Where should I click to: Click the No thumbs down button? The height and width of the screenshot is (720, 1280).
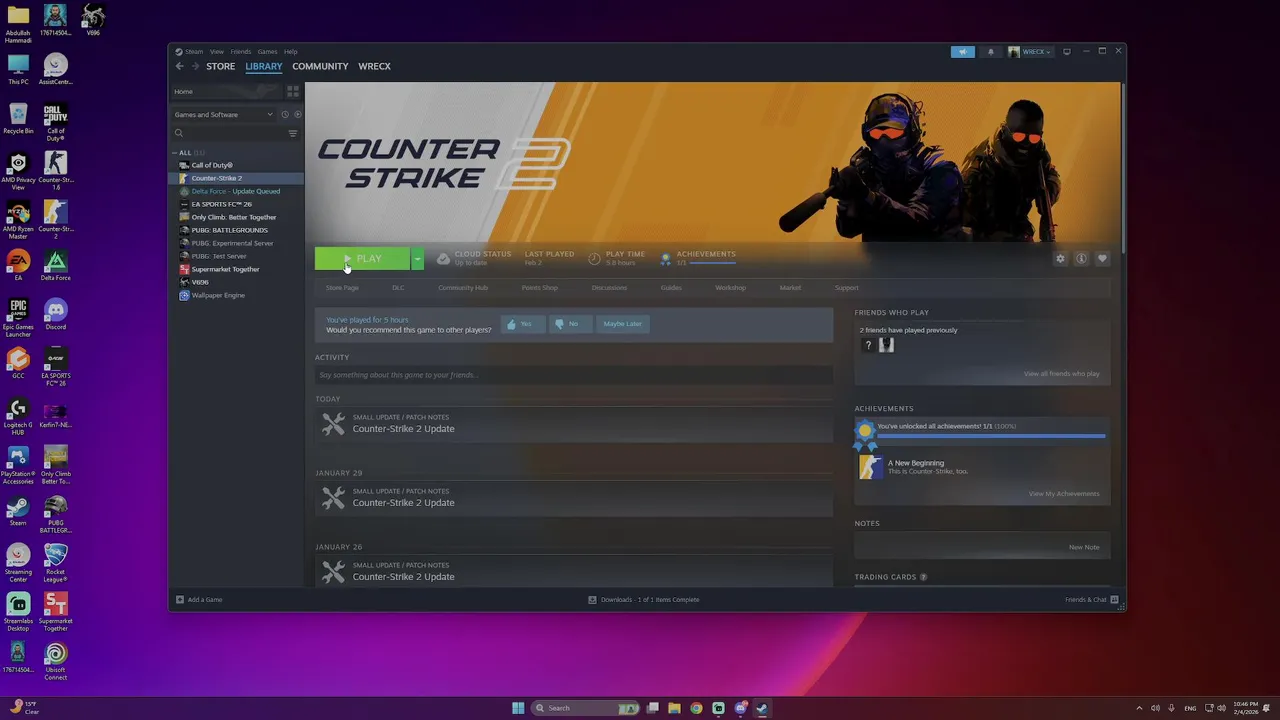569,324
